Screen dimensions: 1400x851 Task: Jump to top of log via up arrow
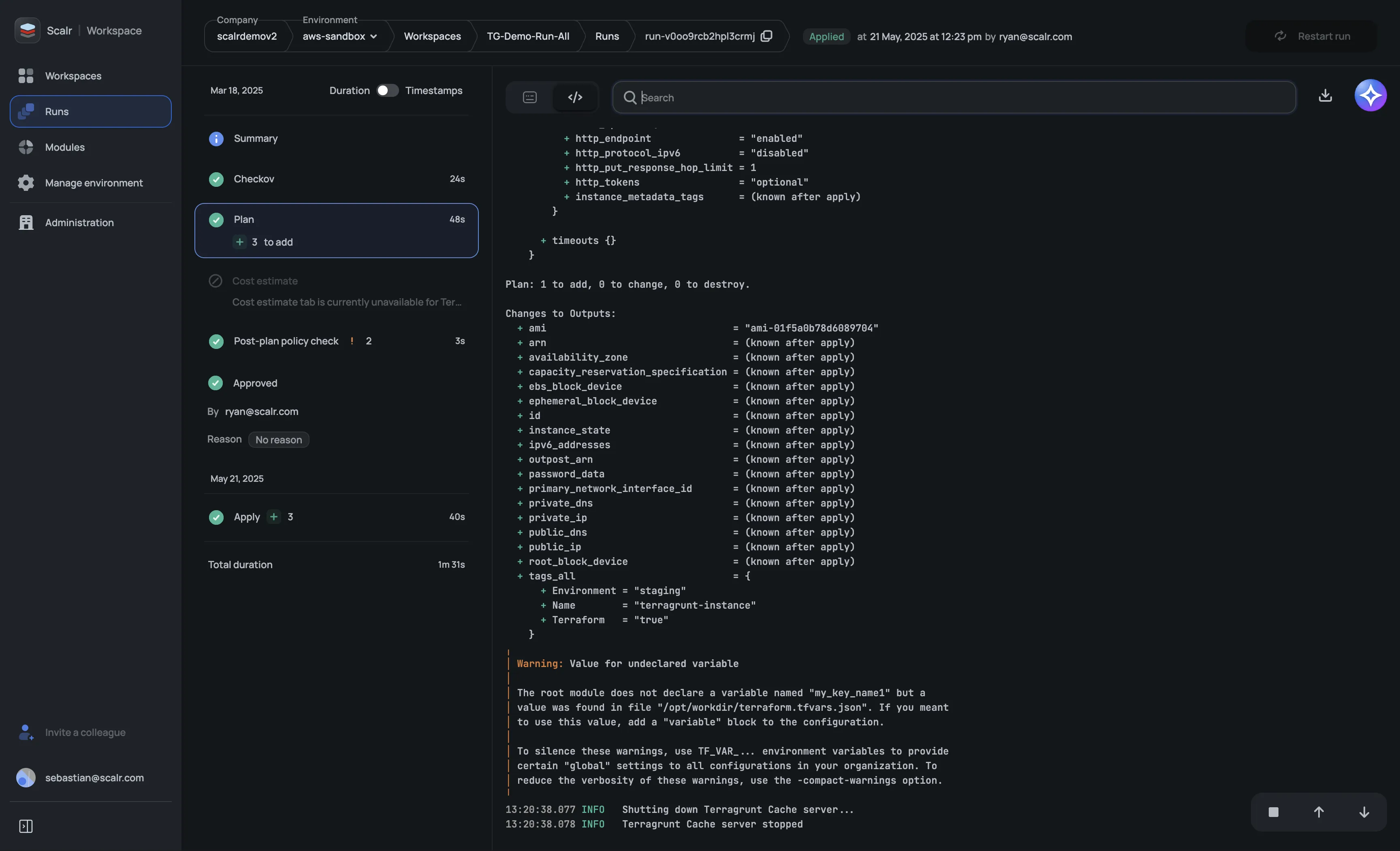tap(1319, 813)
